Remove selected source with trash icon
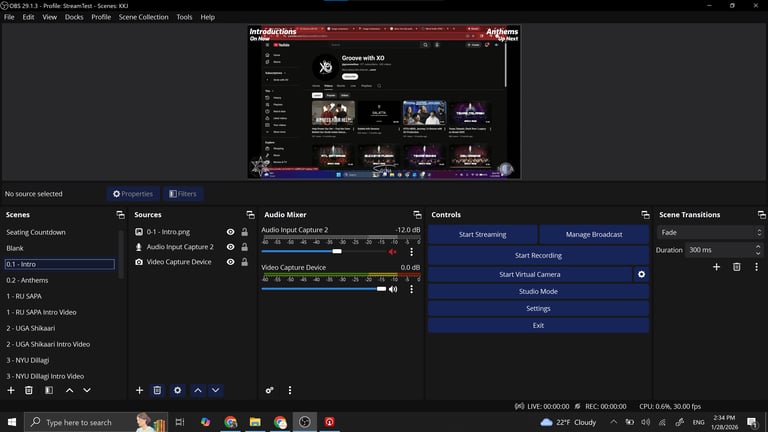 [157, 390]
